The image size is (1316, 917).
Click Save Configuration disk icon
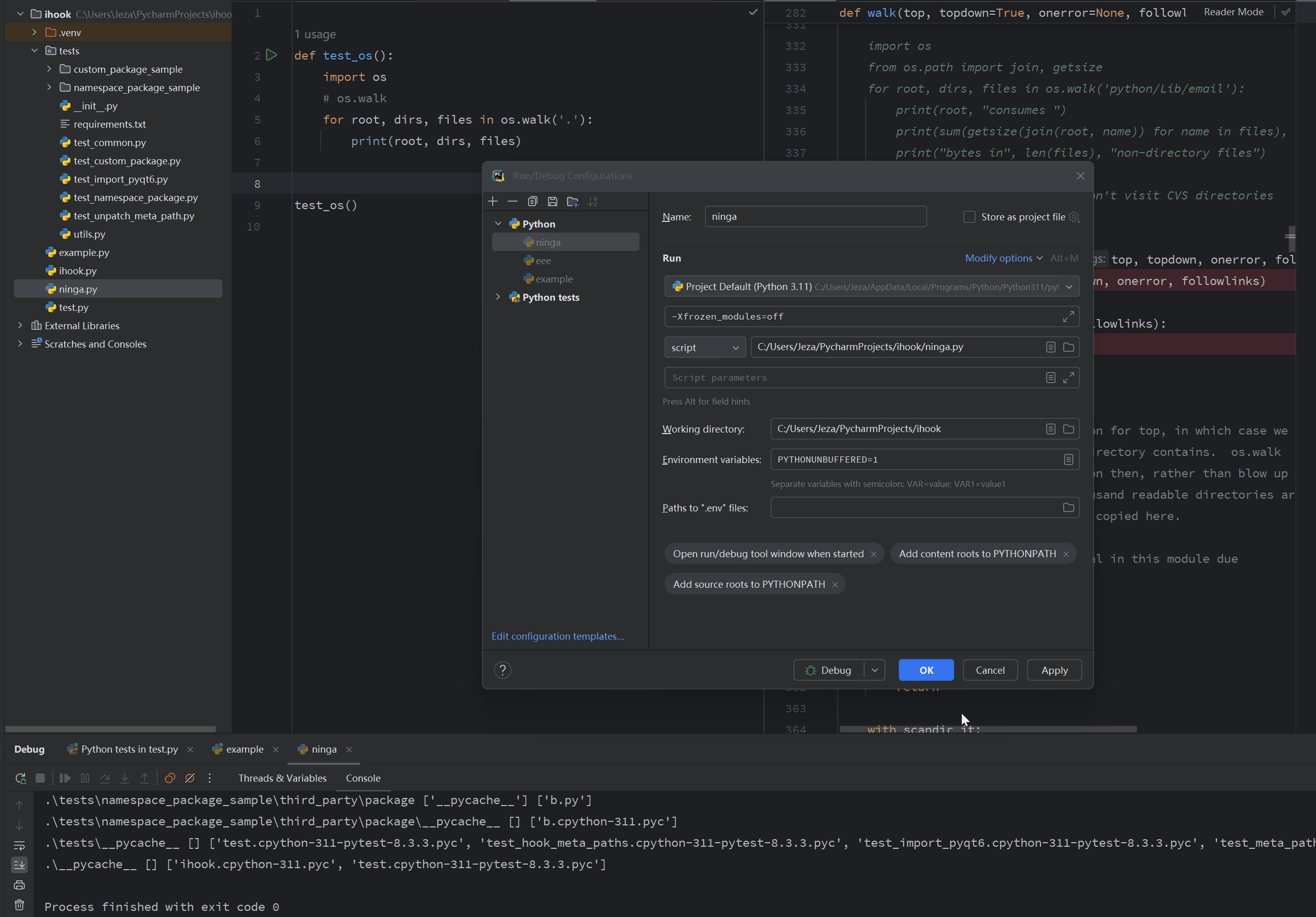point(553,201)
